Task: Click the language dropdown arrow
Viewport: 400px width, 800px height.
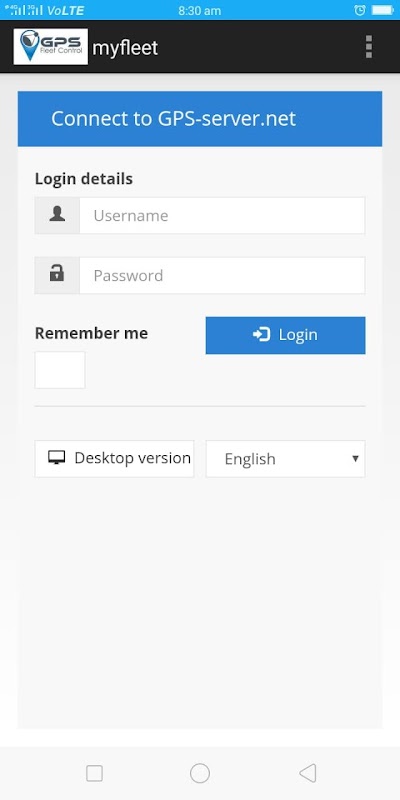Action: [356, 458]
